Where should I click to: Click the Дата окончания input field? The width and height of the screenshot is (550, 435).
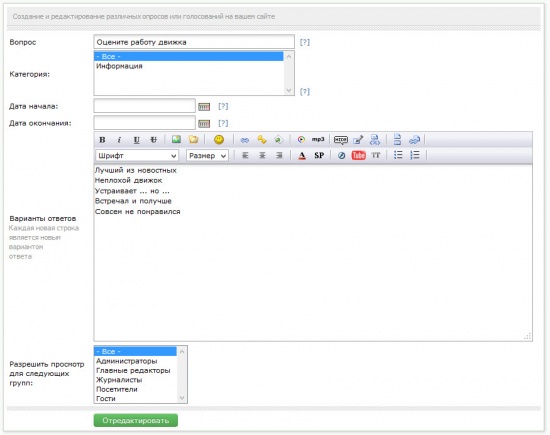click(145, 123)
